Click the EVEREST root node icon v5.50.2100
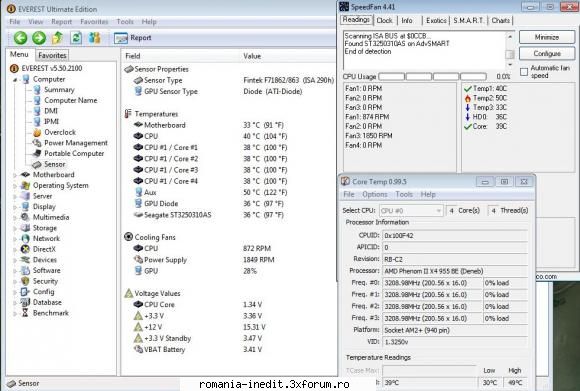 pyautogui.click(x=14, y=68)
